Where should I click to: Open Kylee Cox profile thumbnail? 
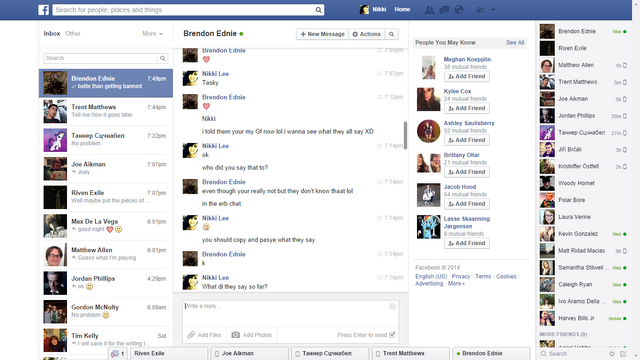[428, 99]
